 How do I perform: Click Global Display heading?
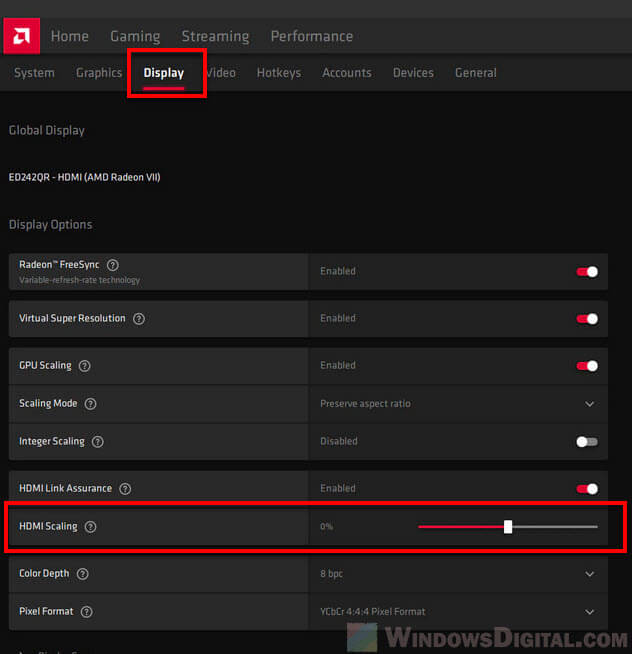point(47,131)
